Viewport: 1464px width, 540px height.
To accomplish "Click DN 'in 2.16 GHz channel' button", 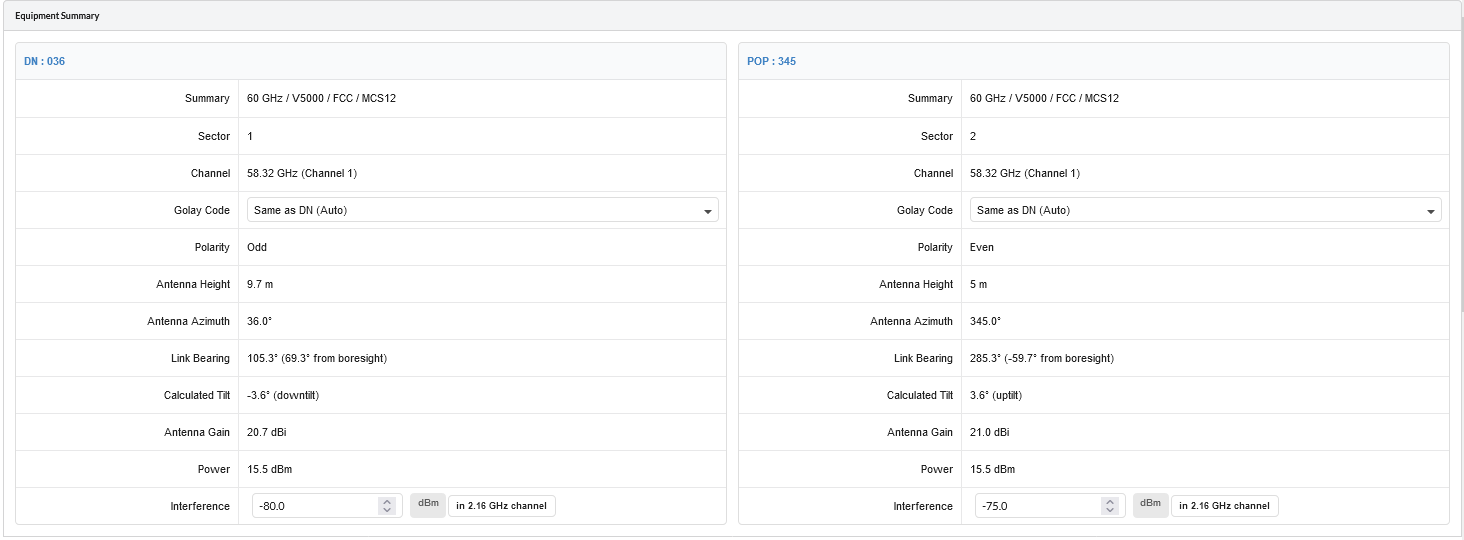I will (x=502, y=506).
